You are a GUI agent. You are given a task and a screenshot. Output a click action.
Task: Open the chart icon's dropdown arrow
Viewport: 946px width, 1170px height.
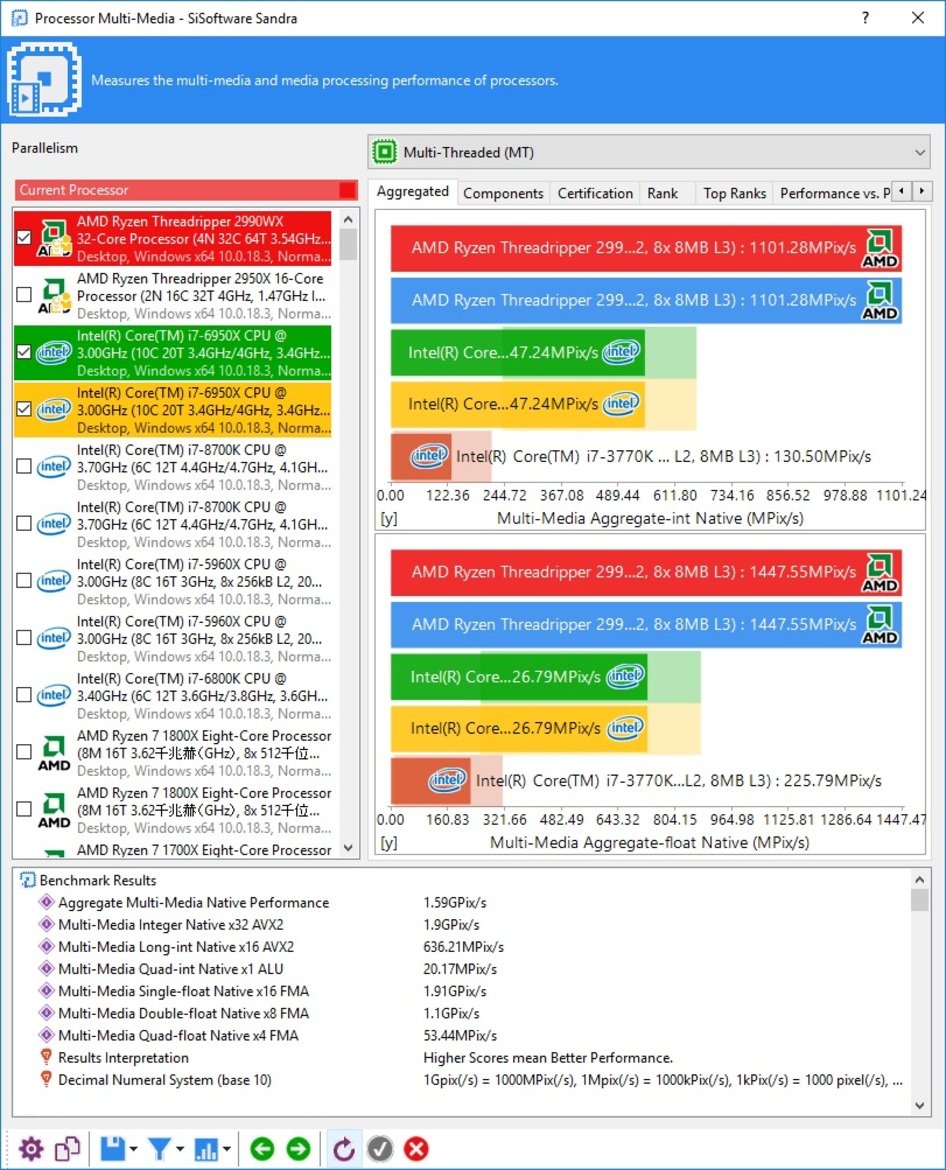[x=226, y=1149]
